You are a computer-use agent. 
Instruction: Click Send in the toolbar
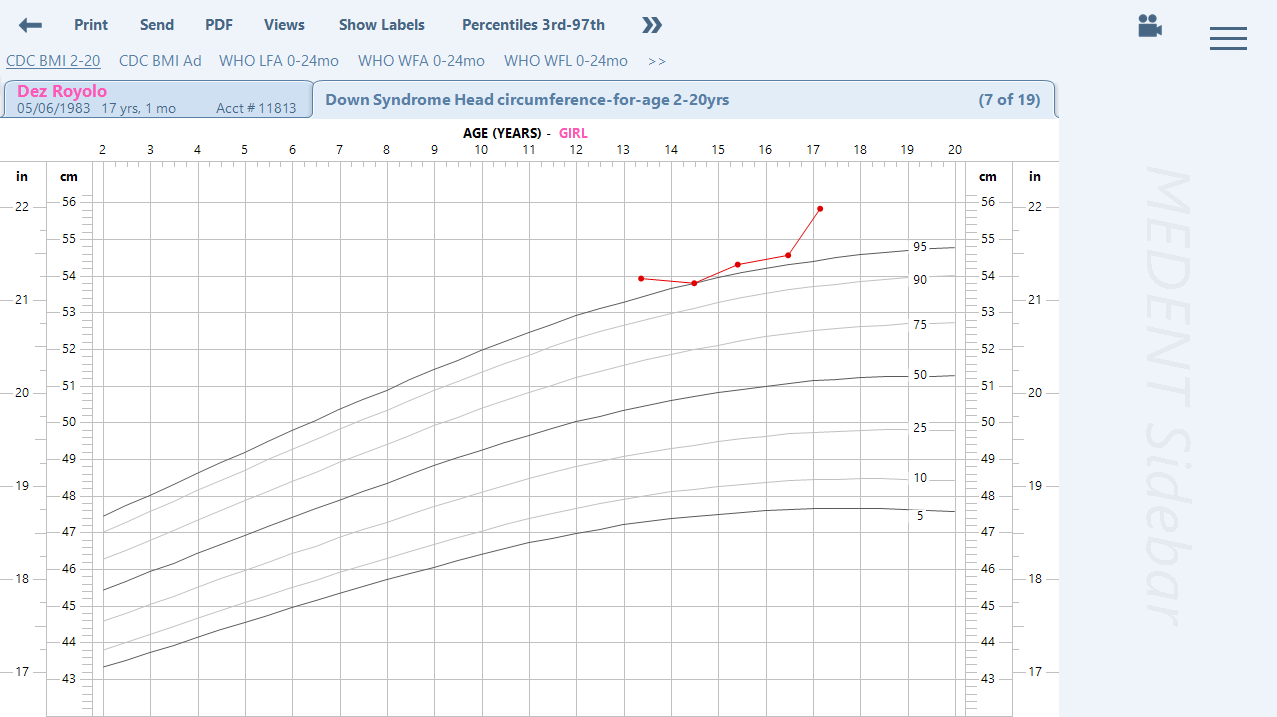click(x=156, y=25)
